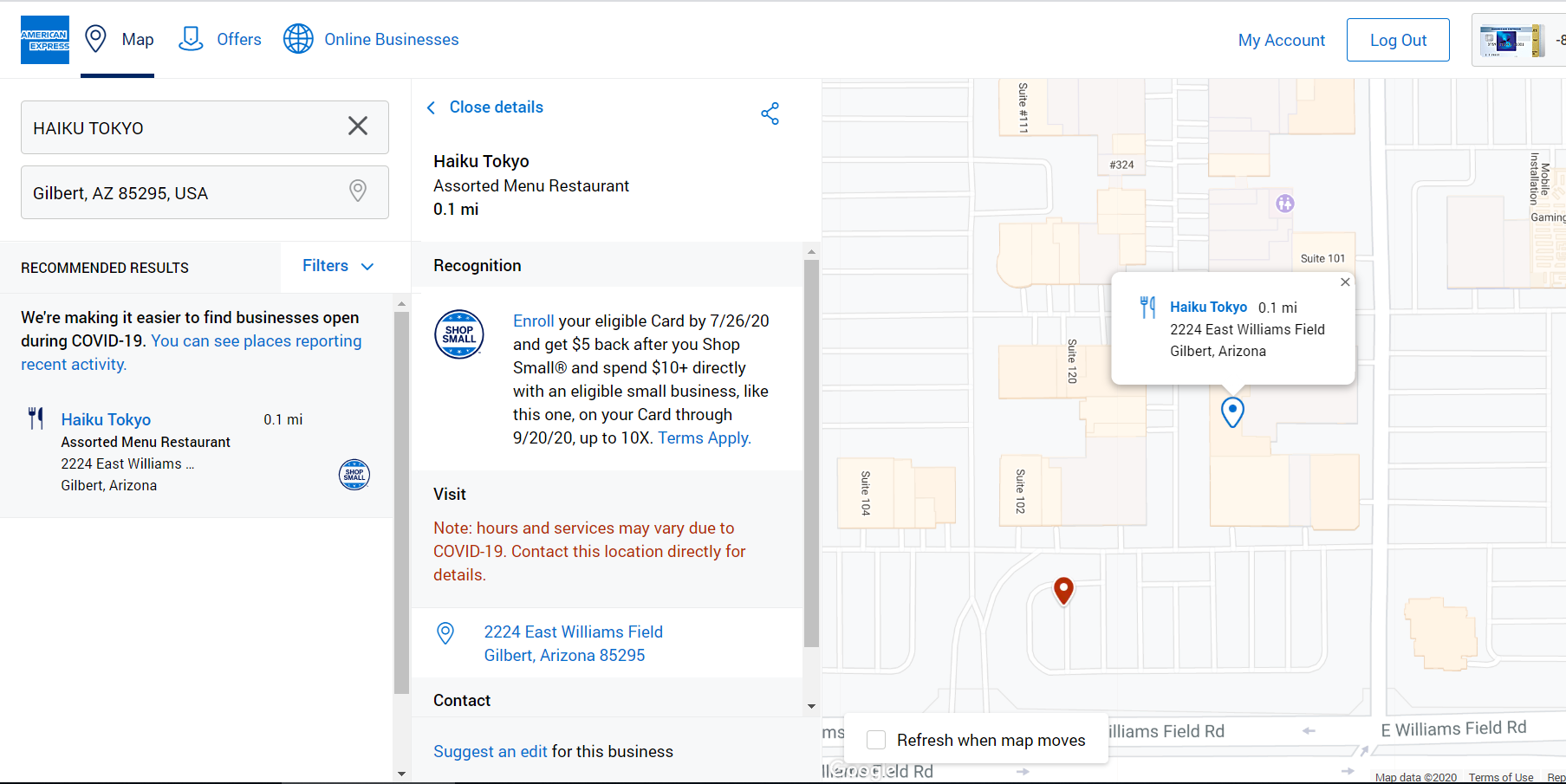Image resolution: width=1566 pixels, height=784 pixels.
Task: Click the Recognition section header
Action: pyautogui.click(x=478, y=266)
